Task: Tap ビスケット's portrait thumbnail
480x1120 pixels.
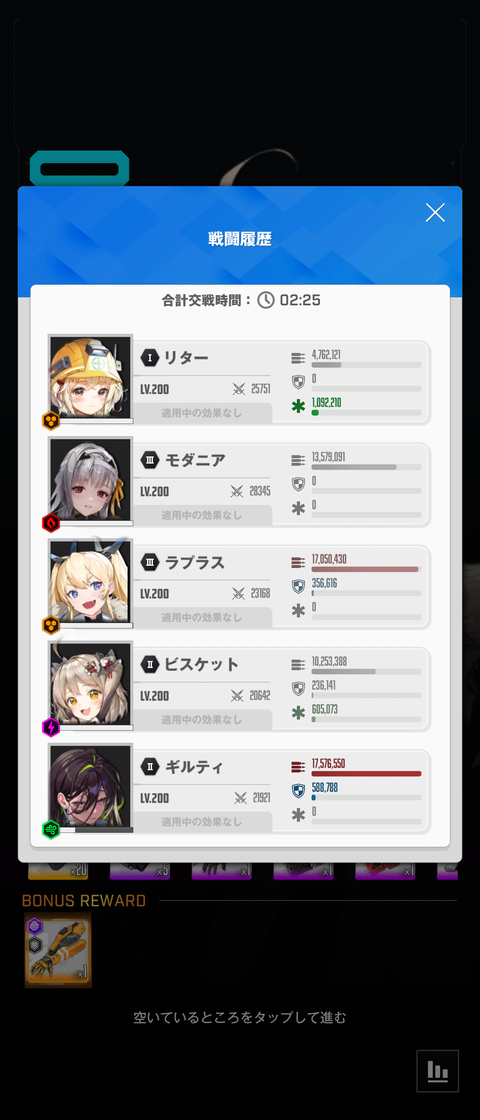Action: click(91, 685)
